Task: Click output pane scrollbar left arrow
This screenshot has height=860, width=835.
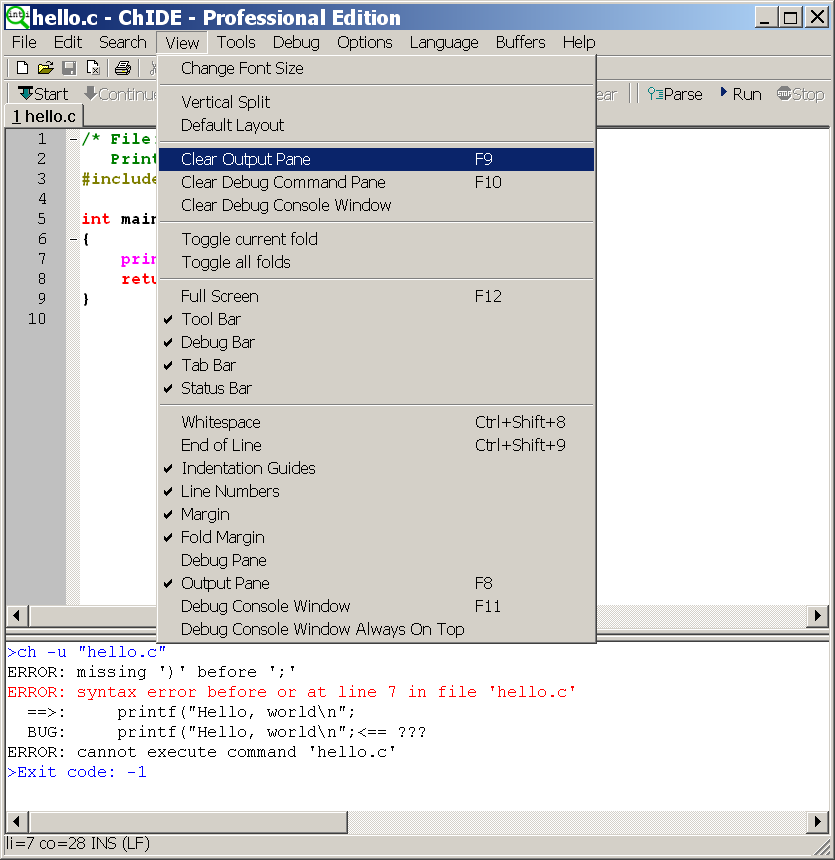Action: pyautogui.click(x=17, y=822)
